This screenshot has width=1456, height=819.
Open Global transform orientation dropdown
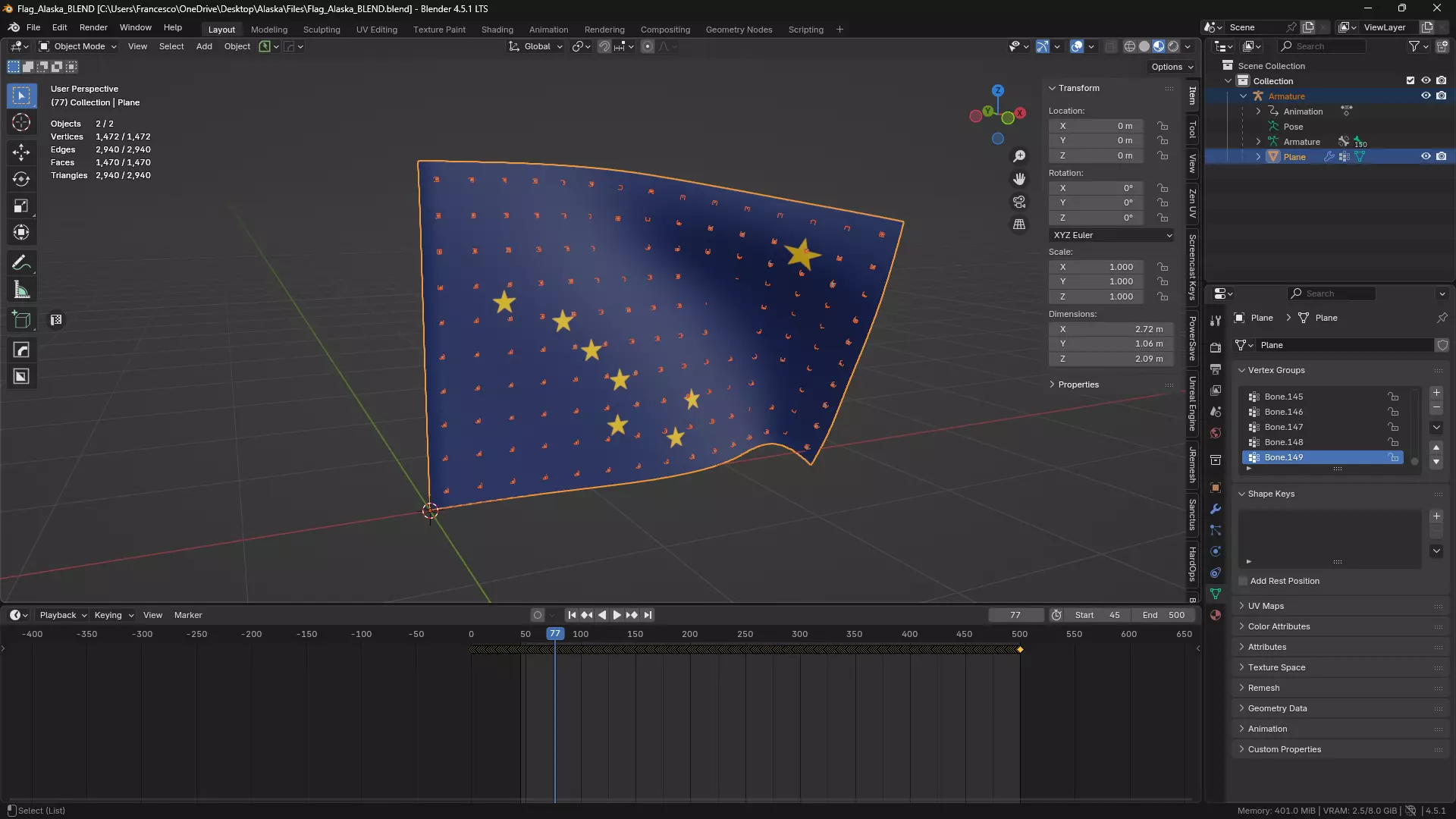[536, 46]
